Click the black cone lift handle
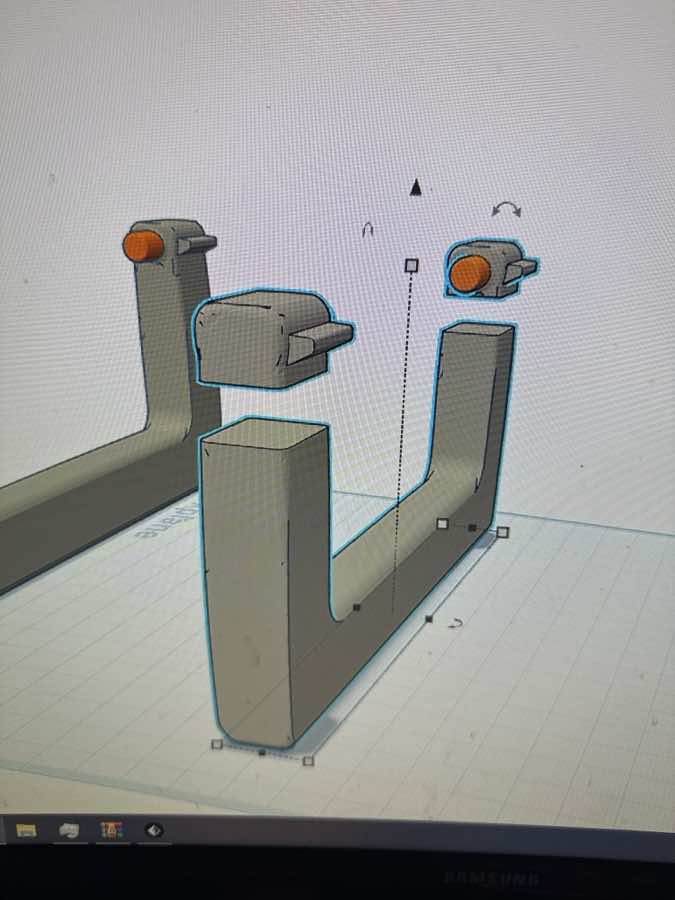The width and height of the screenshot is (675, 900). (x=416, y=187)
